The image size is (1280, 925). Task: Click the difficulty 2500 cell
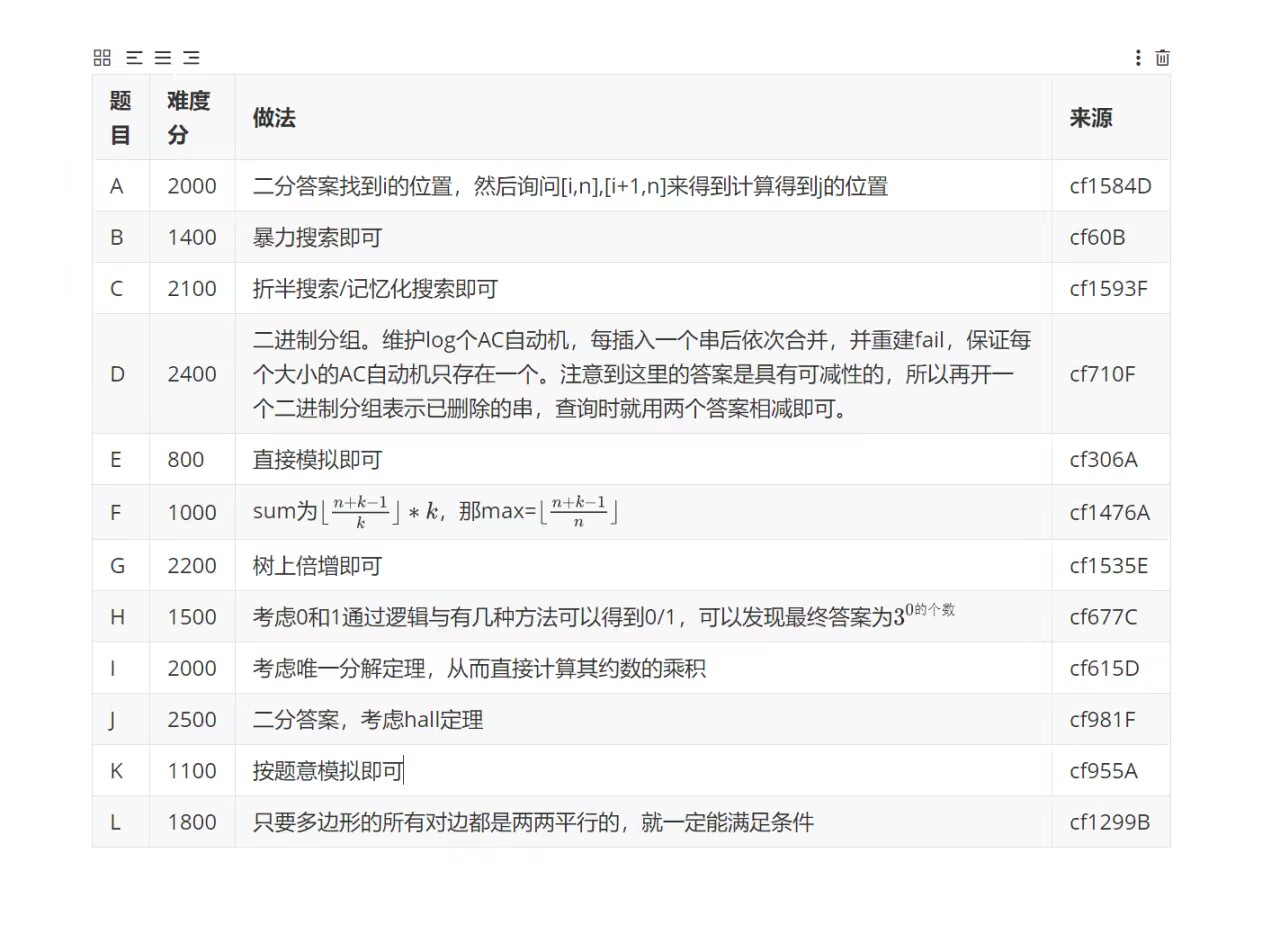192,720
